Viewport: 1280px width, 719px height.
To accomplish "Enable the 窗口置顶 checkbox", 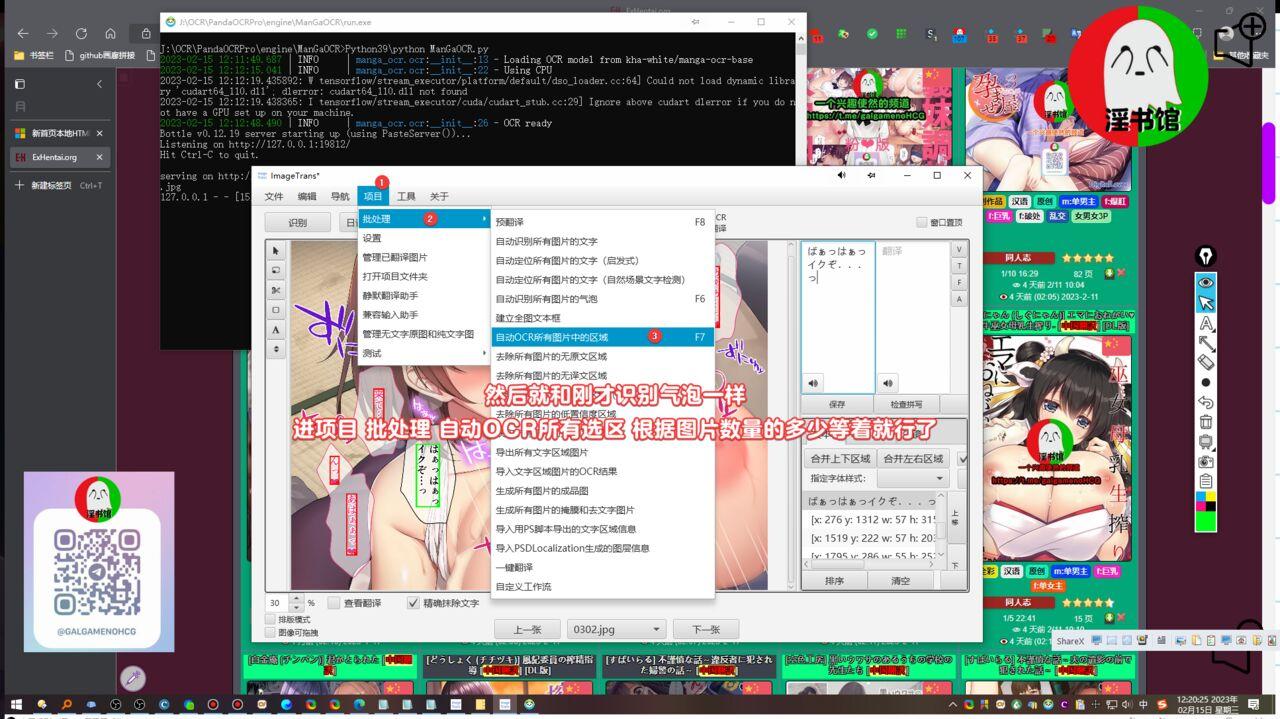I will [x=922, y=222].
